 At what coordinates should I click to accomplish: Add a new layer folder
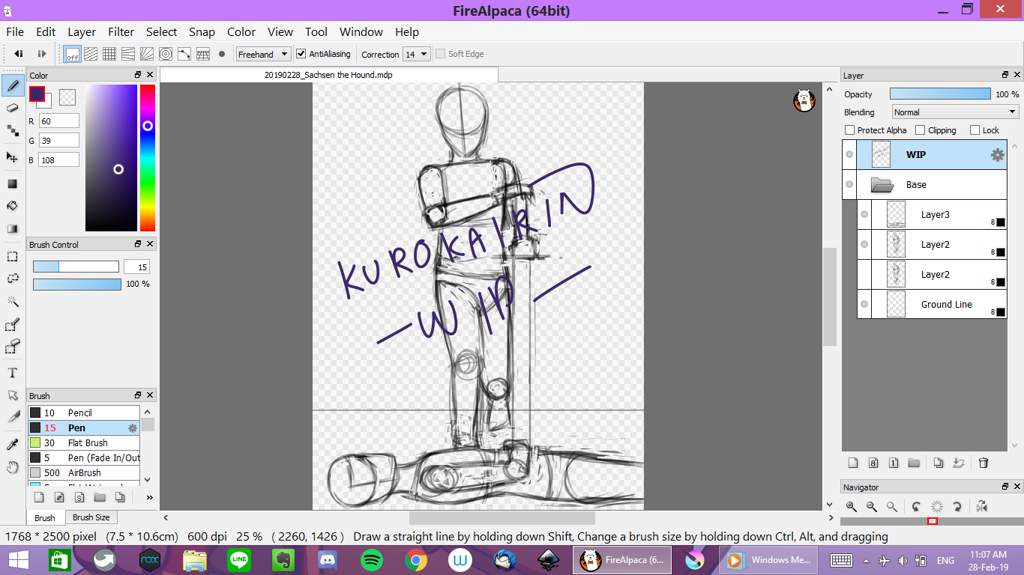click(914, 463)
